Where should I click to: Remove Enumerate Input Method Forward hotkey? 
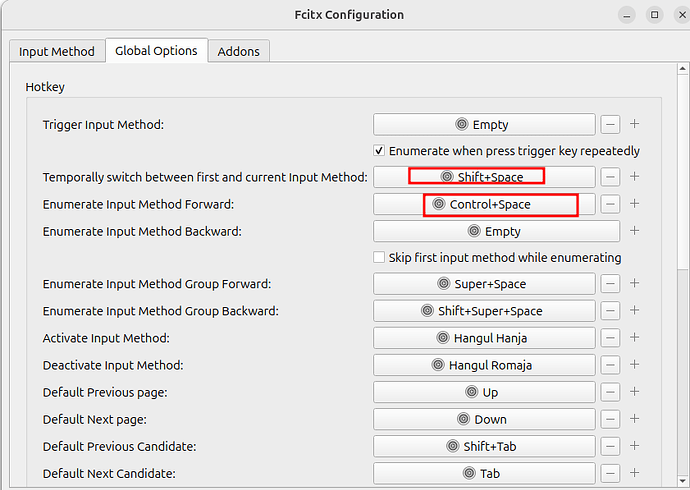tap(610, 205)
